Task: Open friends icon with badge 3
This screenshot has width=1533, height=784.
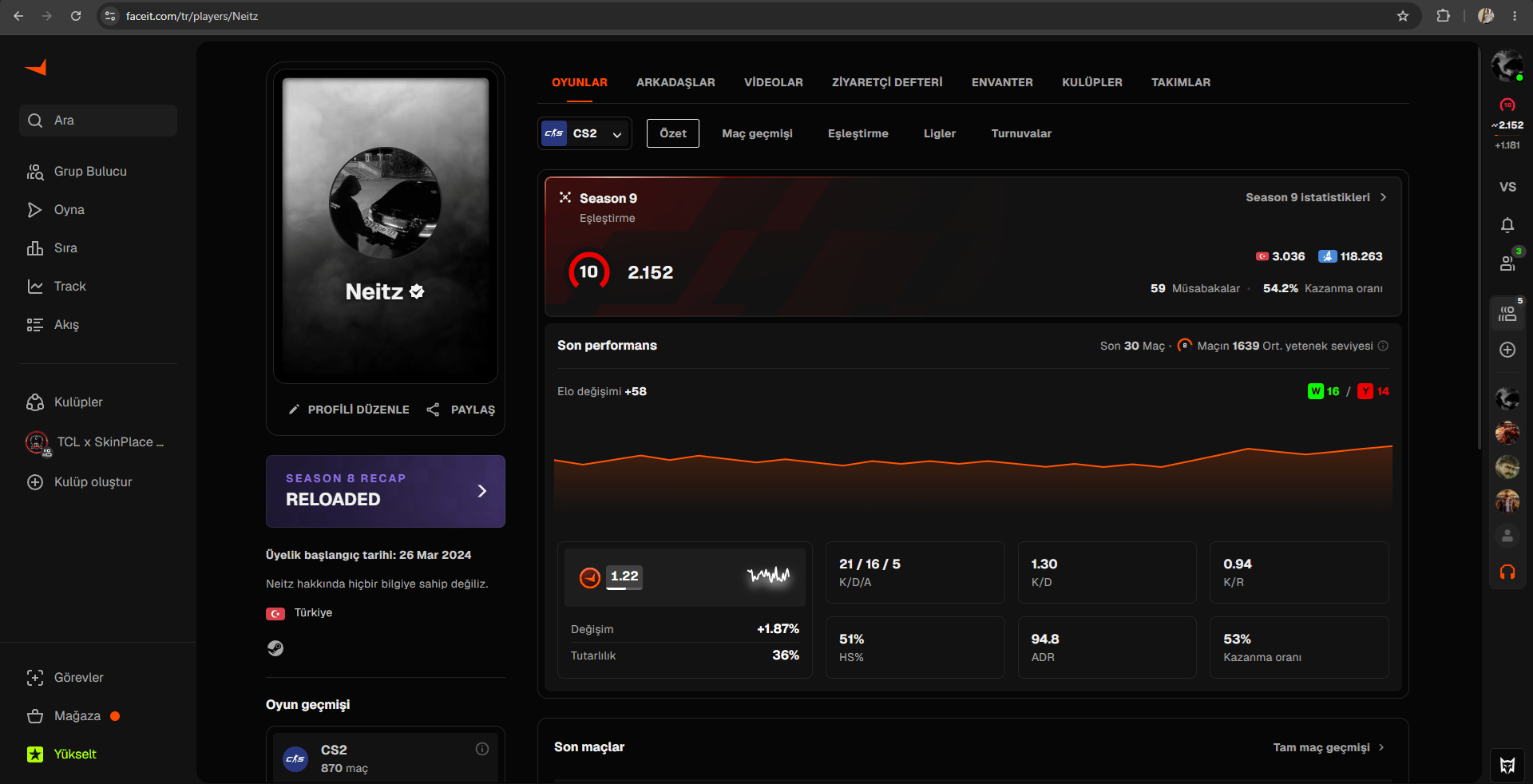Action: point(1507,262)
